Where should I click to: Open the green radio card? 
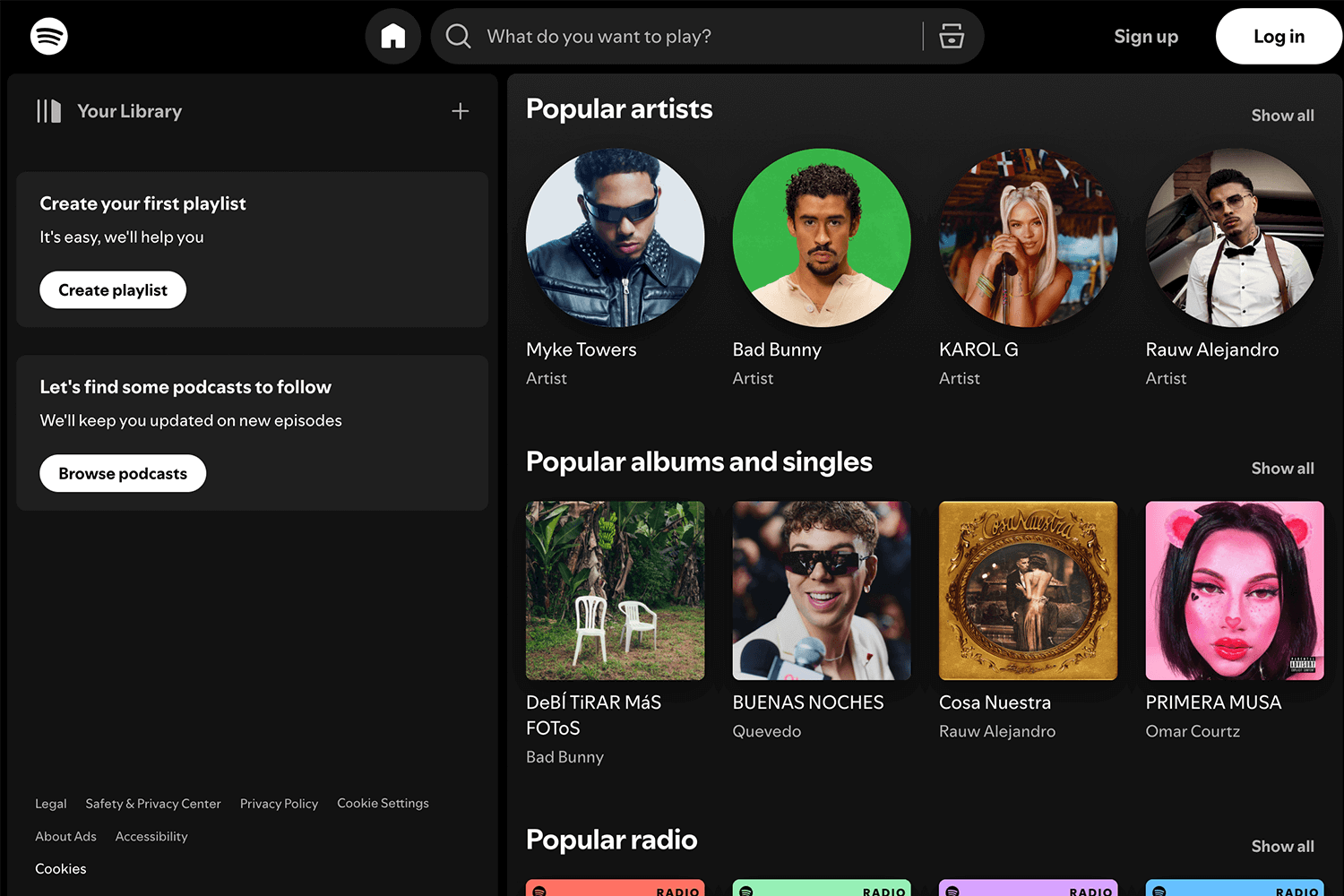822,888
